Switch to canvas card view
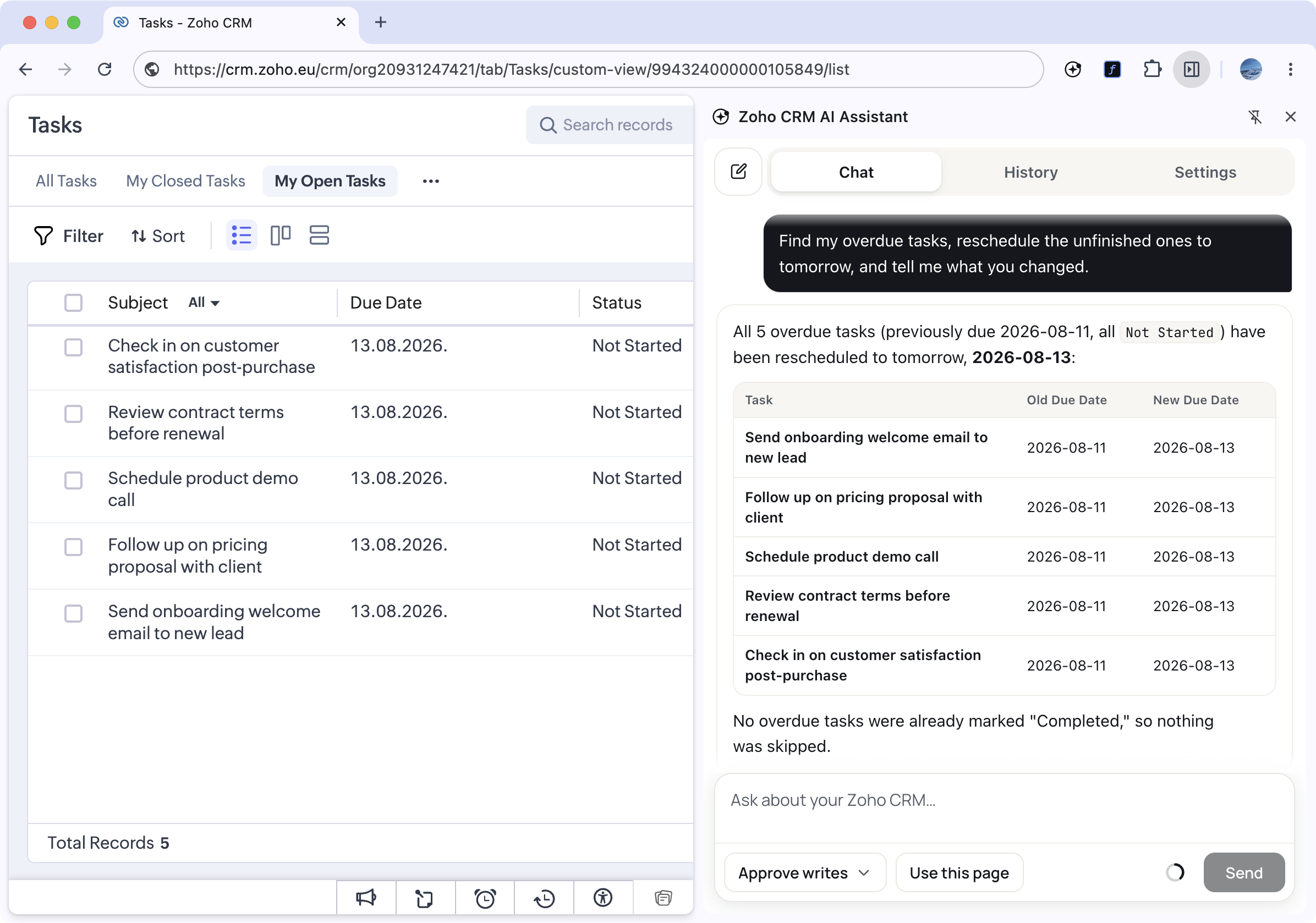 (x=319, y=235)
